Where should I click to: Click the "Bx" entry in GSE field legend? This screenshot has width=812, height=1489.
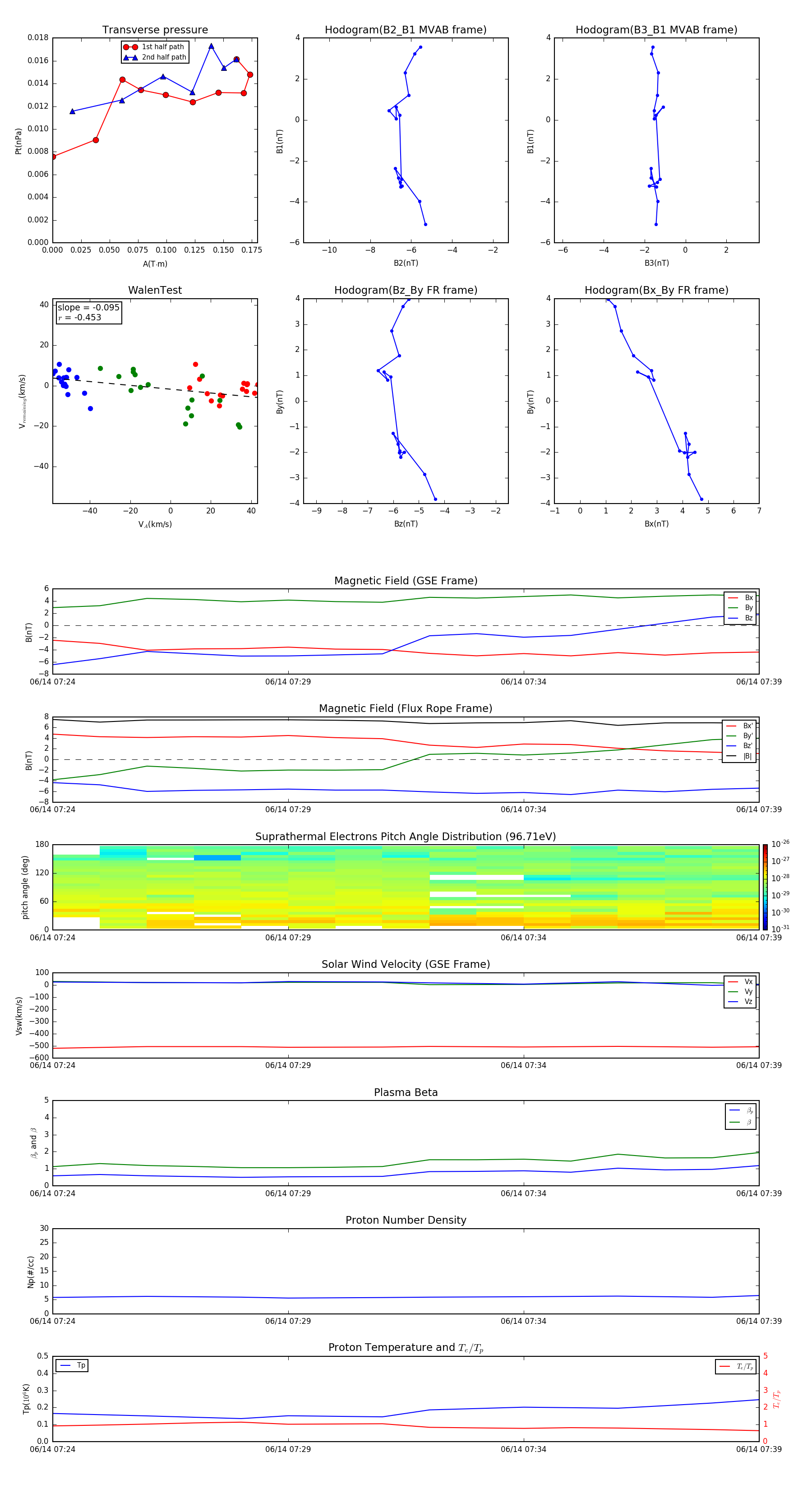coord(740,598)
